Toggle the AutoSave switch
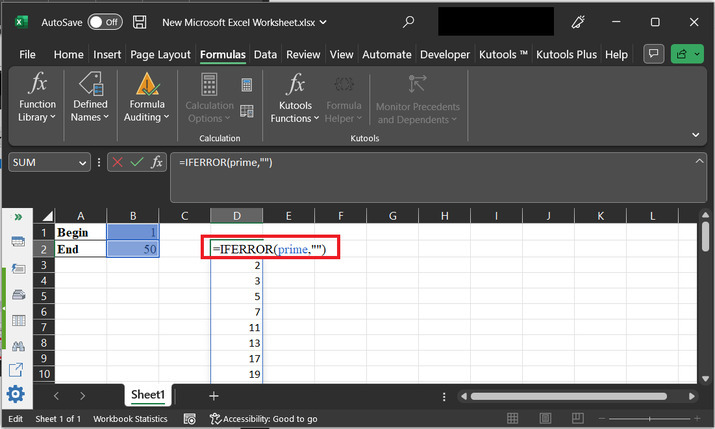The image size is (715, 429). 105,22
